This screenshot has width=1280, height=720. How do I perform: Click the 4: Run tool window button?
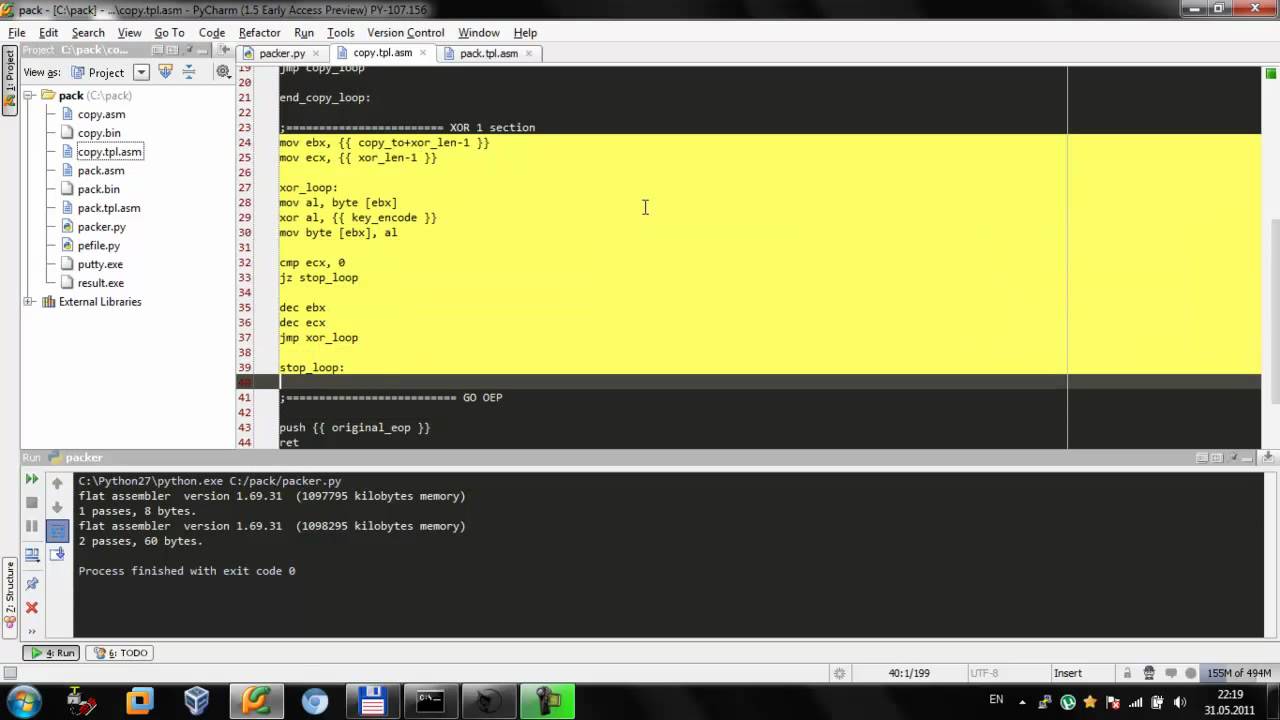point(51,653)
